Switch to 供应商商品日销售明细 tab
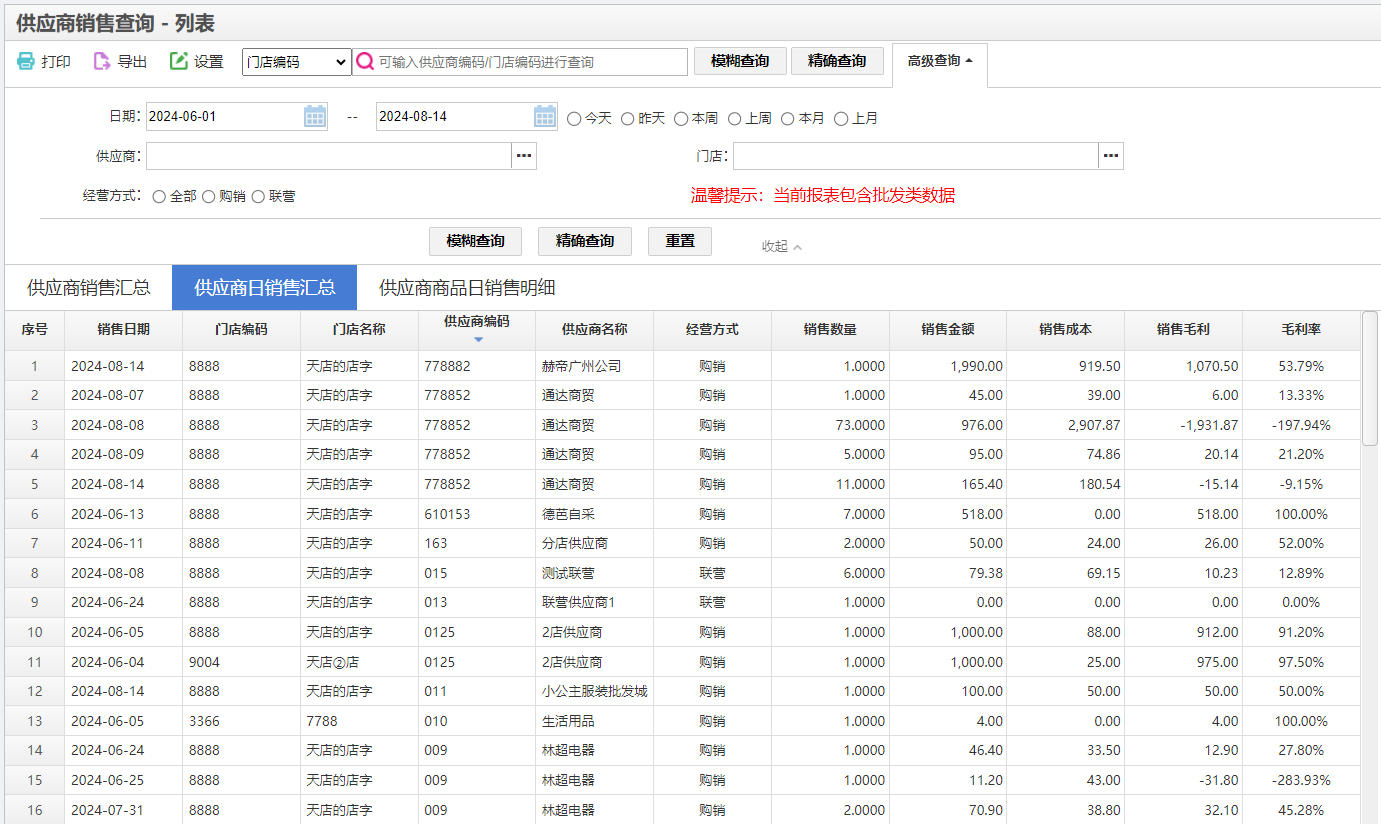1381x824 pixels. click(467, 288)
